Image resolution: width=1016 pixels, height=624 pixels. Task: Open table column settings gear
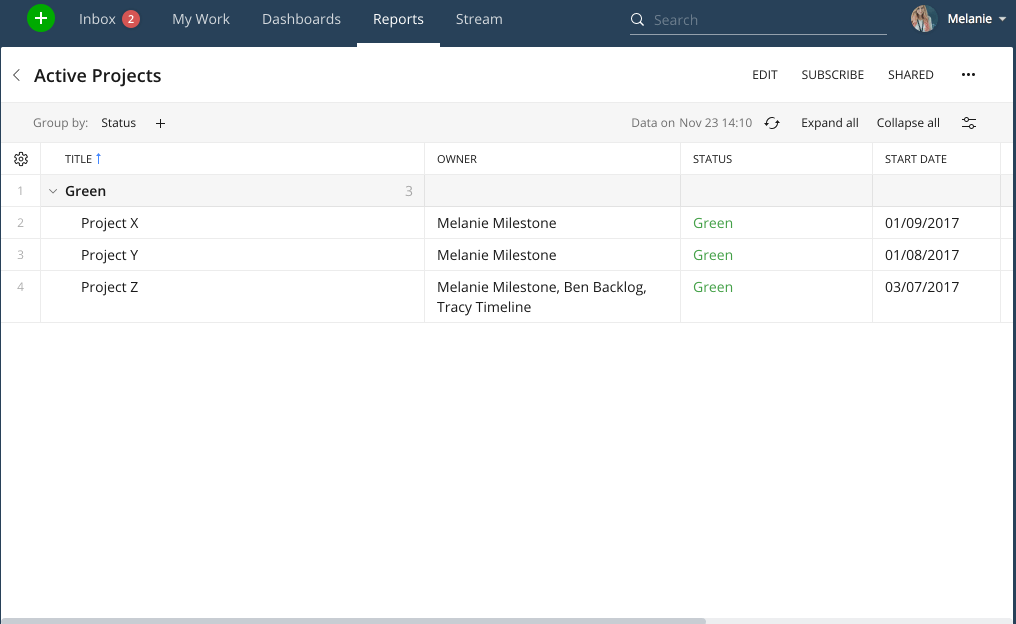click(x=21, y=159)
